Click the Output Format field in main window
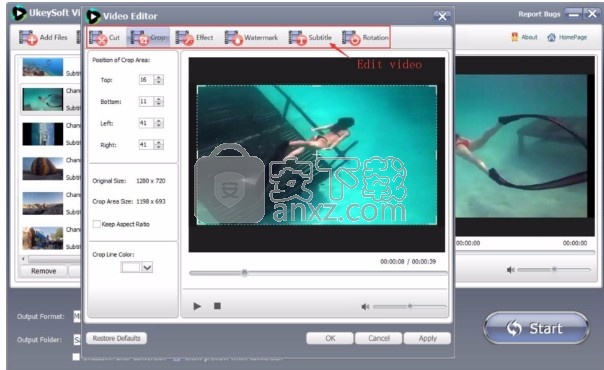 click(77, 316)
